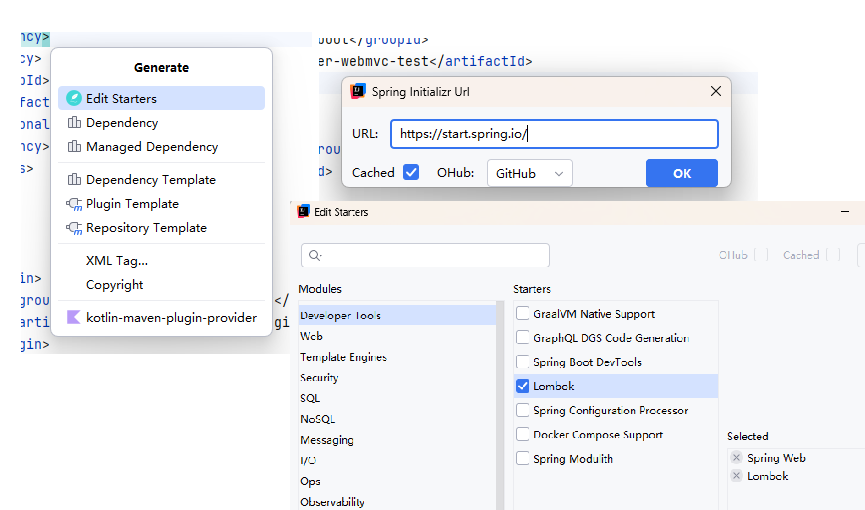Select I/O module
865x510 pixels.
tap(397, 460)
